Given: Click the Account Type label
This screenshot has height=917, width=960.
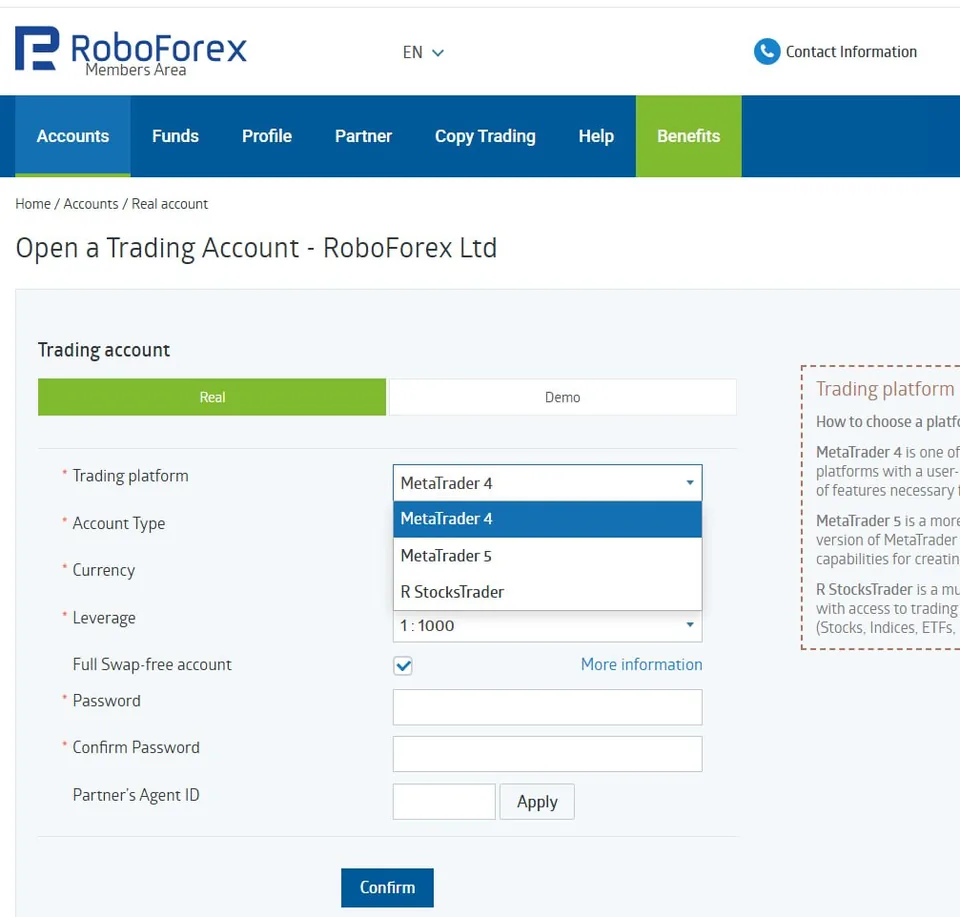Looking at the screenshot, I should [119, 524].
